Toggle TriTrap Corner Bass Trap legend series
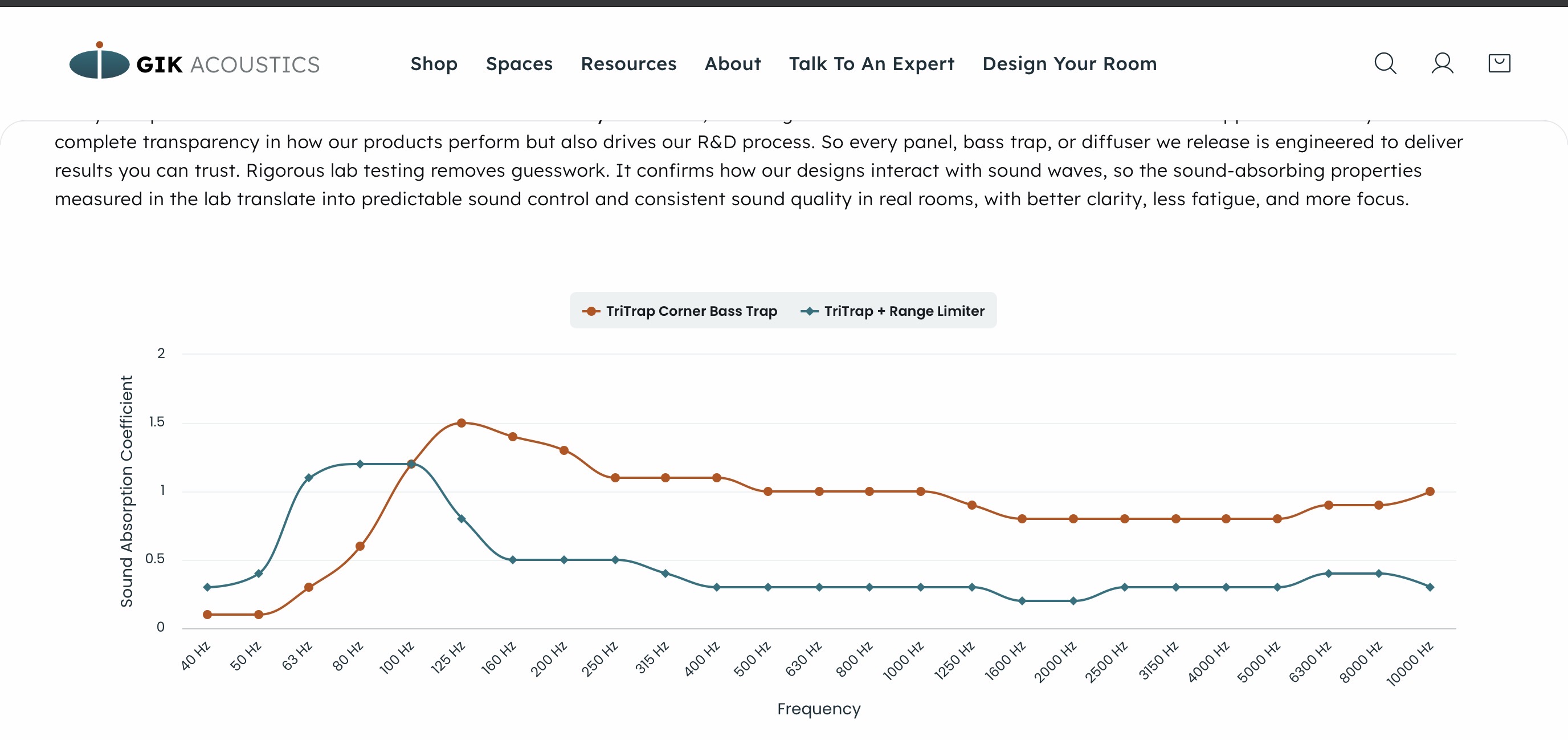Image resolution: width=1568 pixels, height=740 pixels. [x=679, y=311]
